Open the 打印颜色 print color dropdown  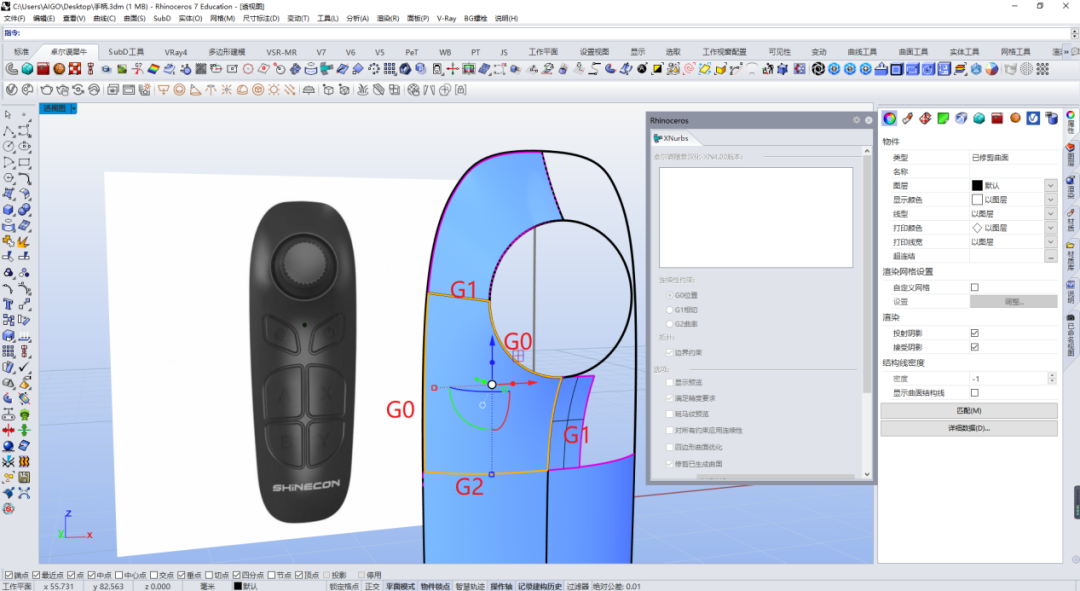click(x=1050, y=228)
